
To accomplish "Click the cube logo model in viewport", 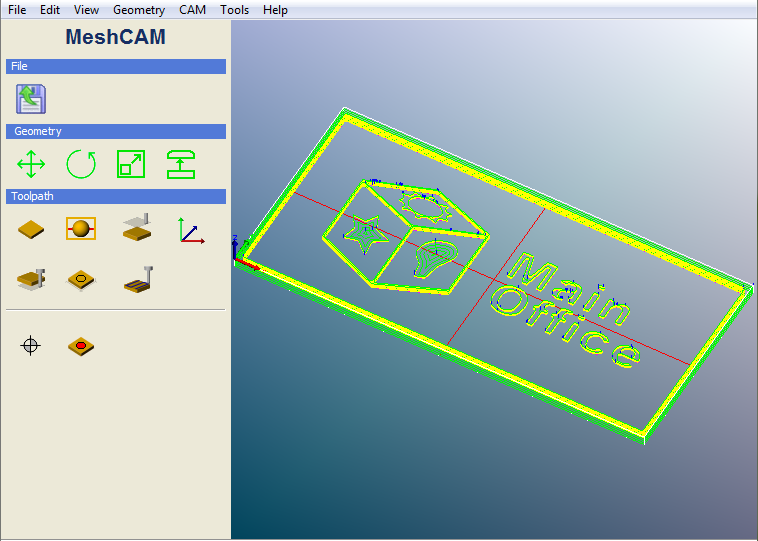I will tap(406, 237).
